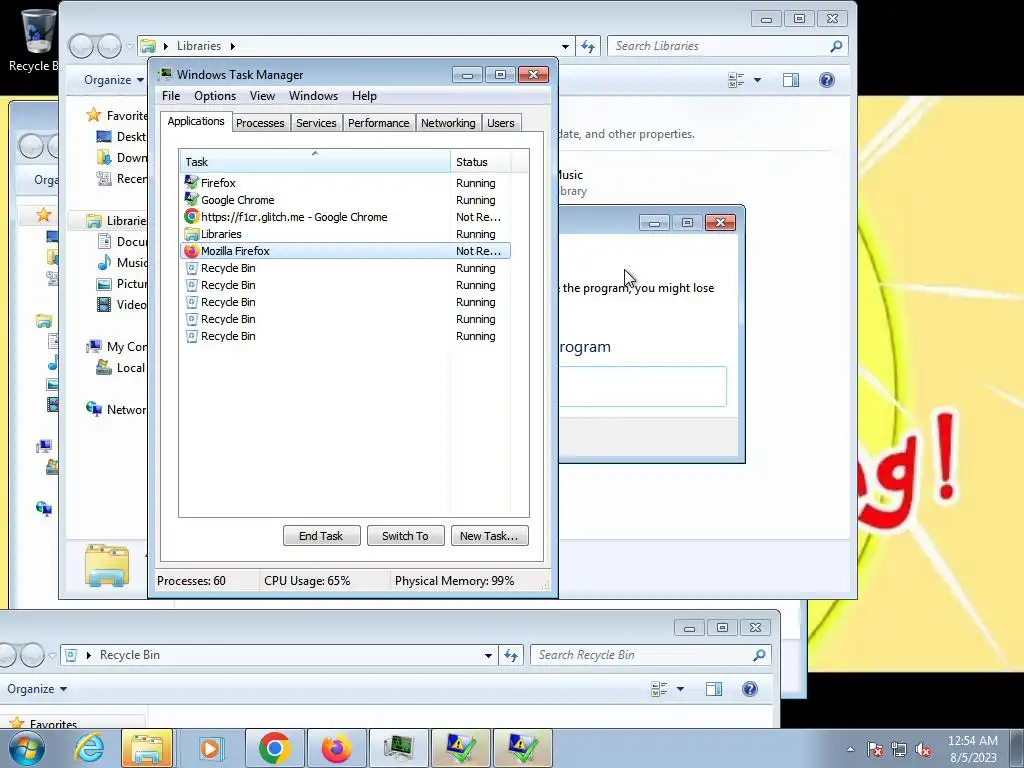Open the Libraries address bar dropdown arrow
The height and width of the screenshot is (768, 1024).
(x=565, y=46)
